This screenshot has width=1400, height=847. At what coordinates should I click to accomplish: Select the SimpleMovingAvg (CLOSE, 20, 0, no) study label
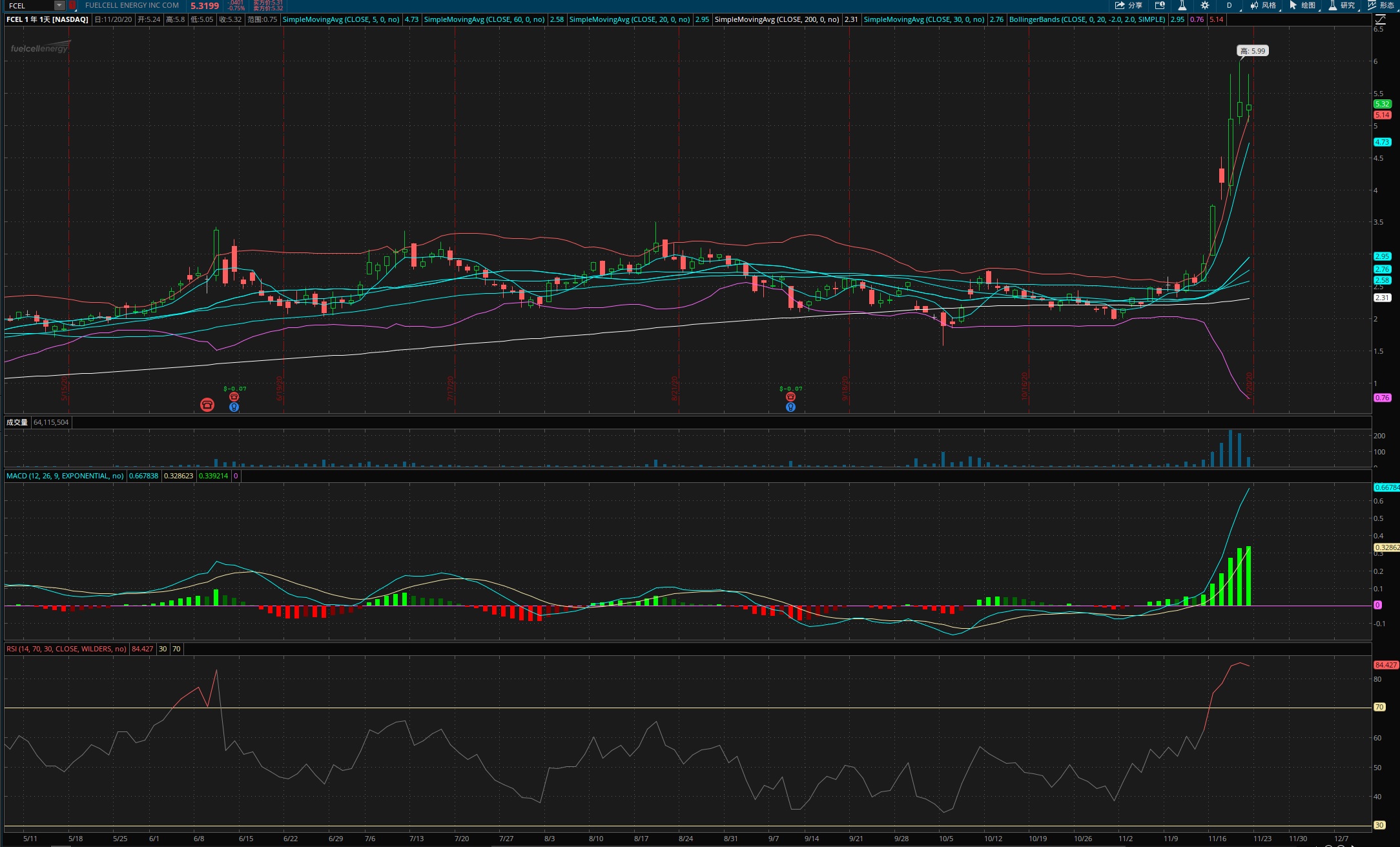(629, 19)
